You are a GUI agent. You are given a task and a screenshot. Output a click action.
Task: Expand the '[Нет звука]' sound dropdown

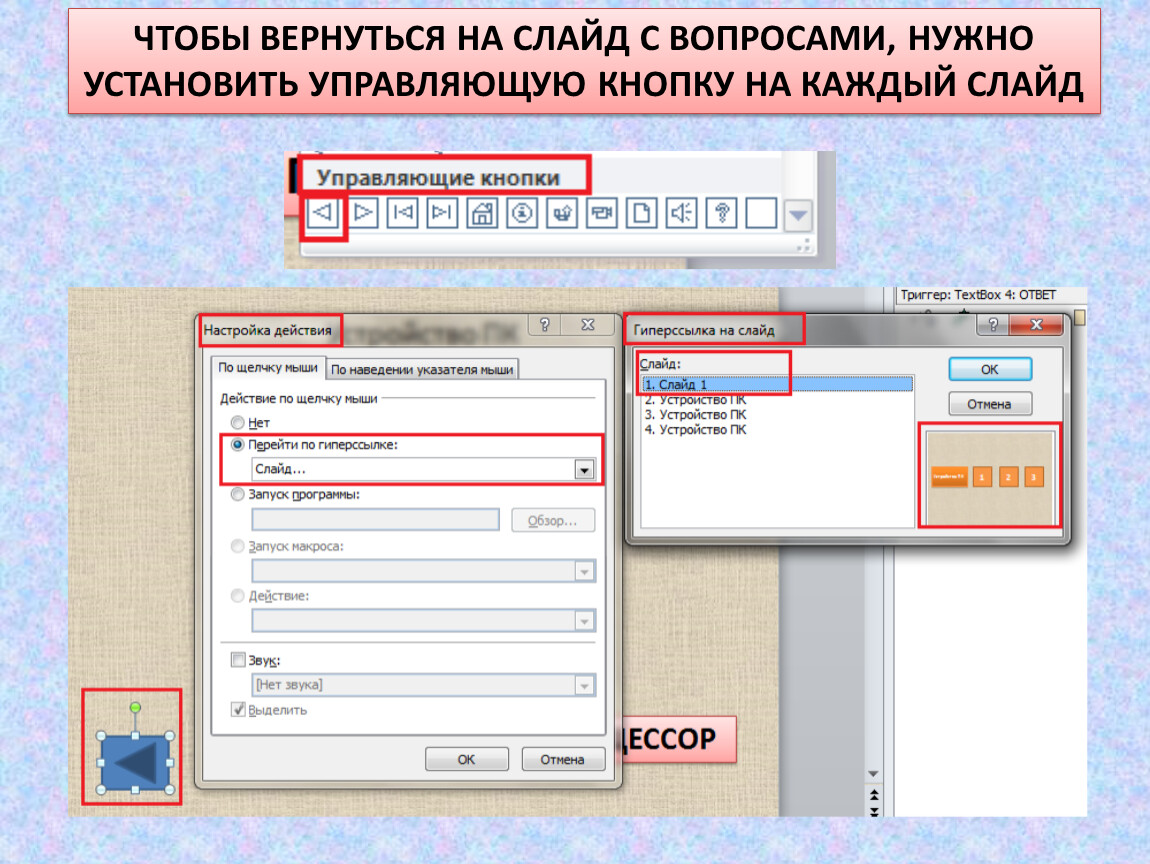(584, 686)
